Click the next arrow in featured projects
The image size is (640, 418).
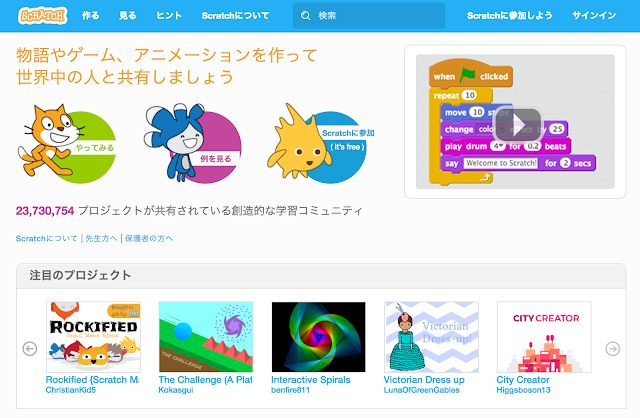pos(612,349)
